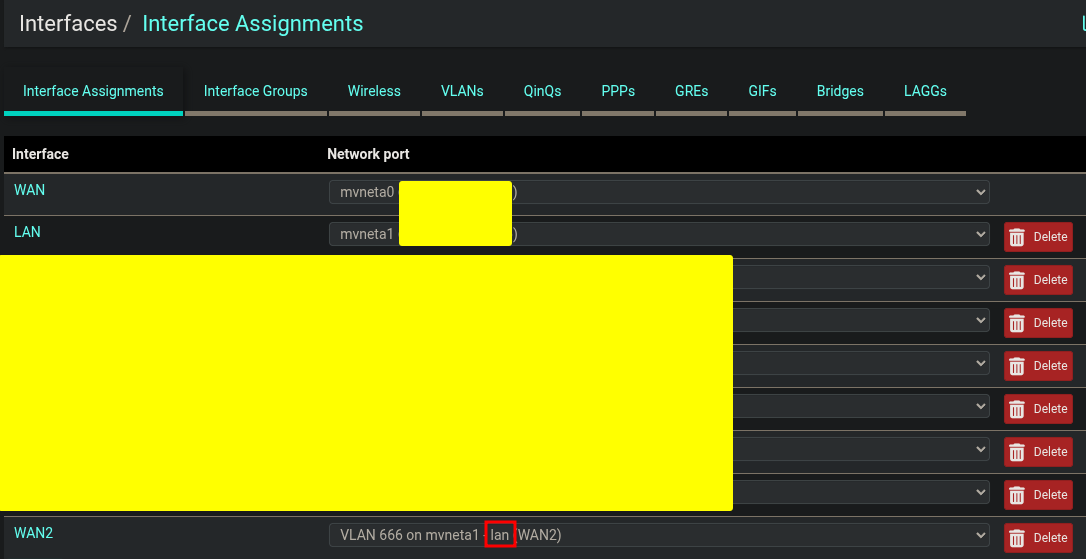Open the WAN interface link

29,190
